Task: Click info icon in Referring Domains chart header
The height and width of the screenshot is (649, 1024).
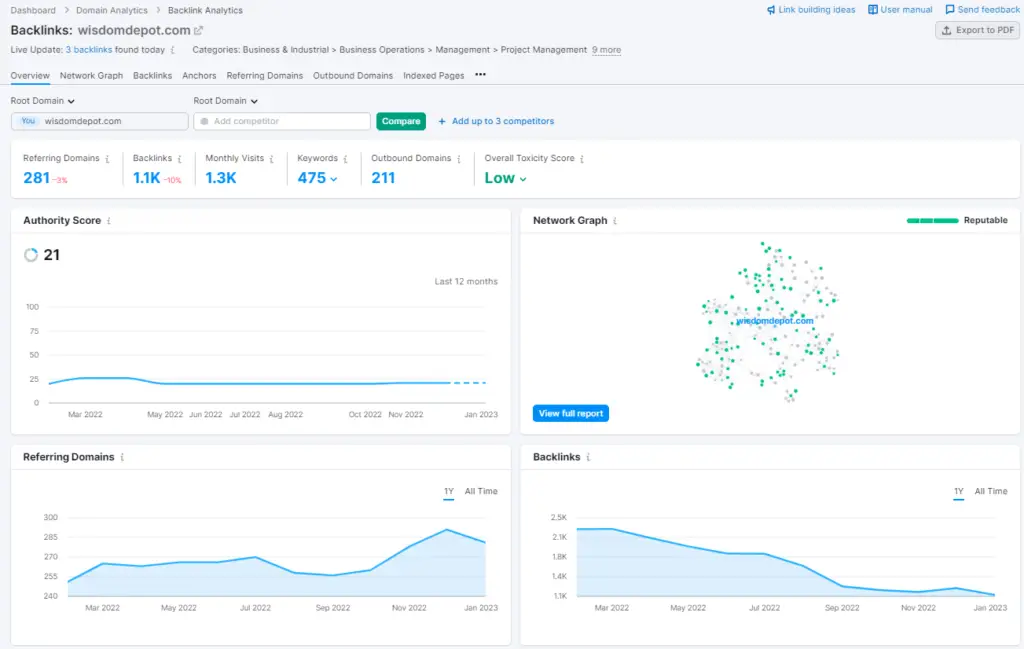Action: 122,457
